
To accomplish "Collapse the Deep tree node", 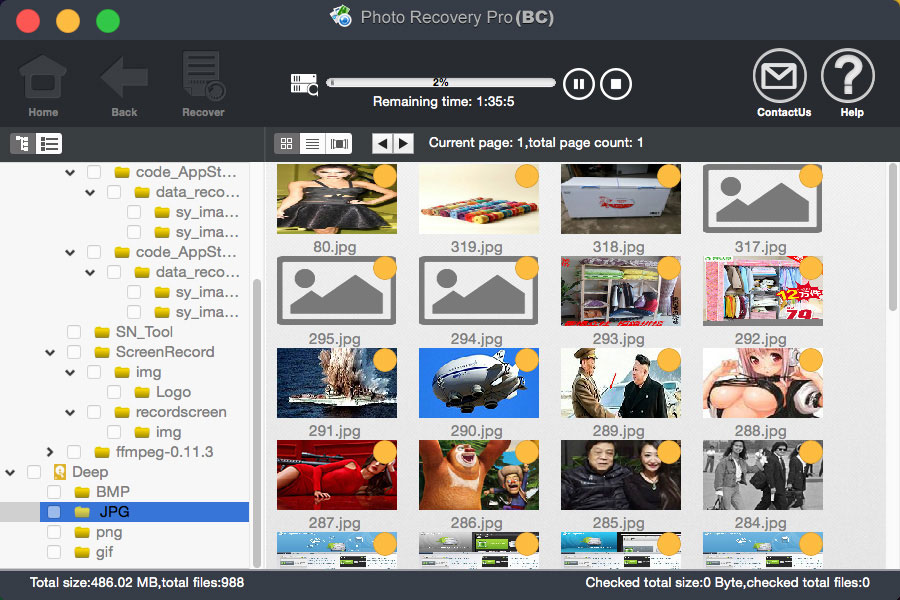I will click(10, 473).
